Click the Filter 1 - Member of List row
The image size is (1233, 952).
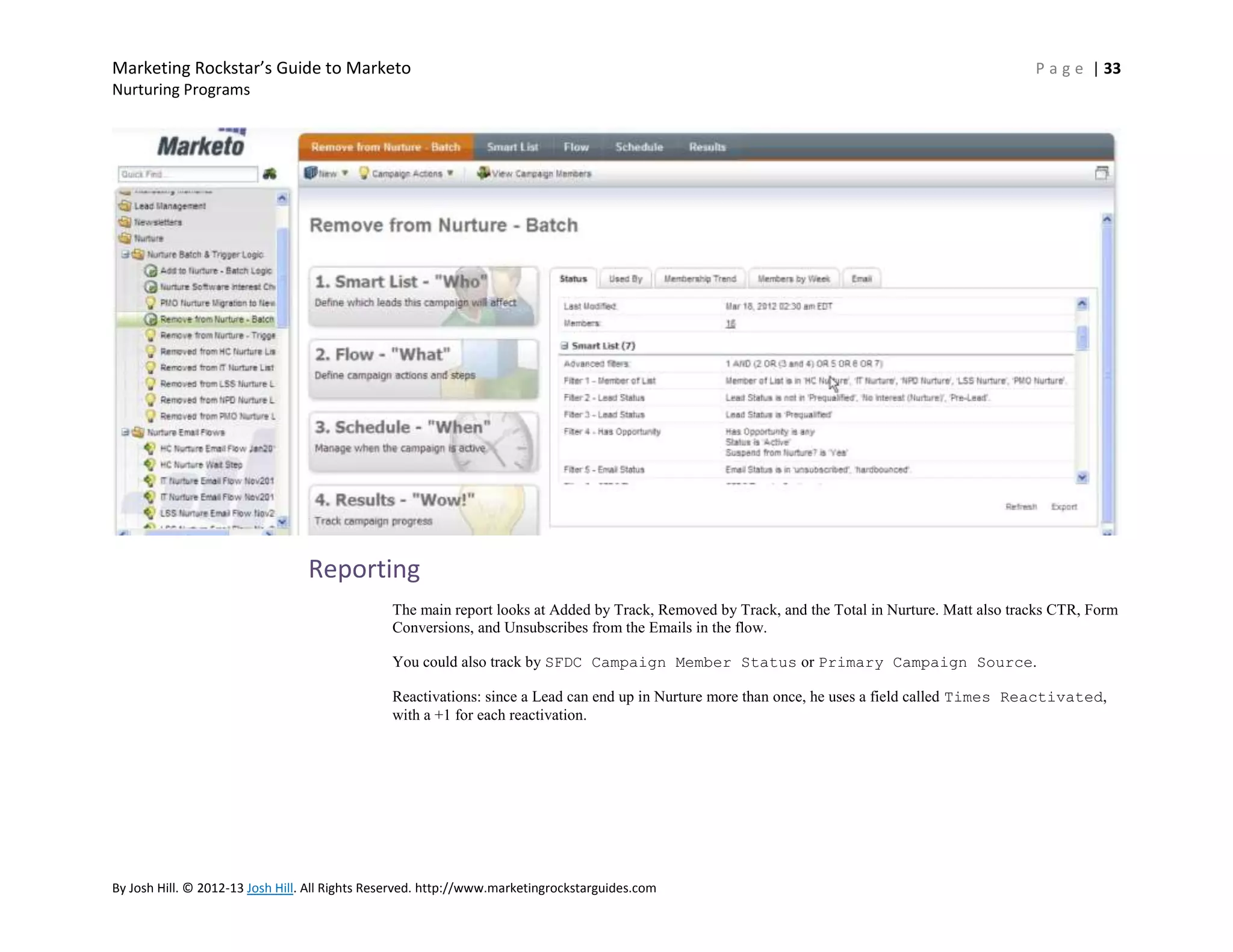click(x=816, y=381)
